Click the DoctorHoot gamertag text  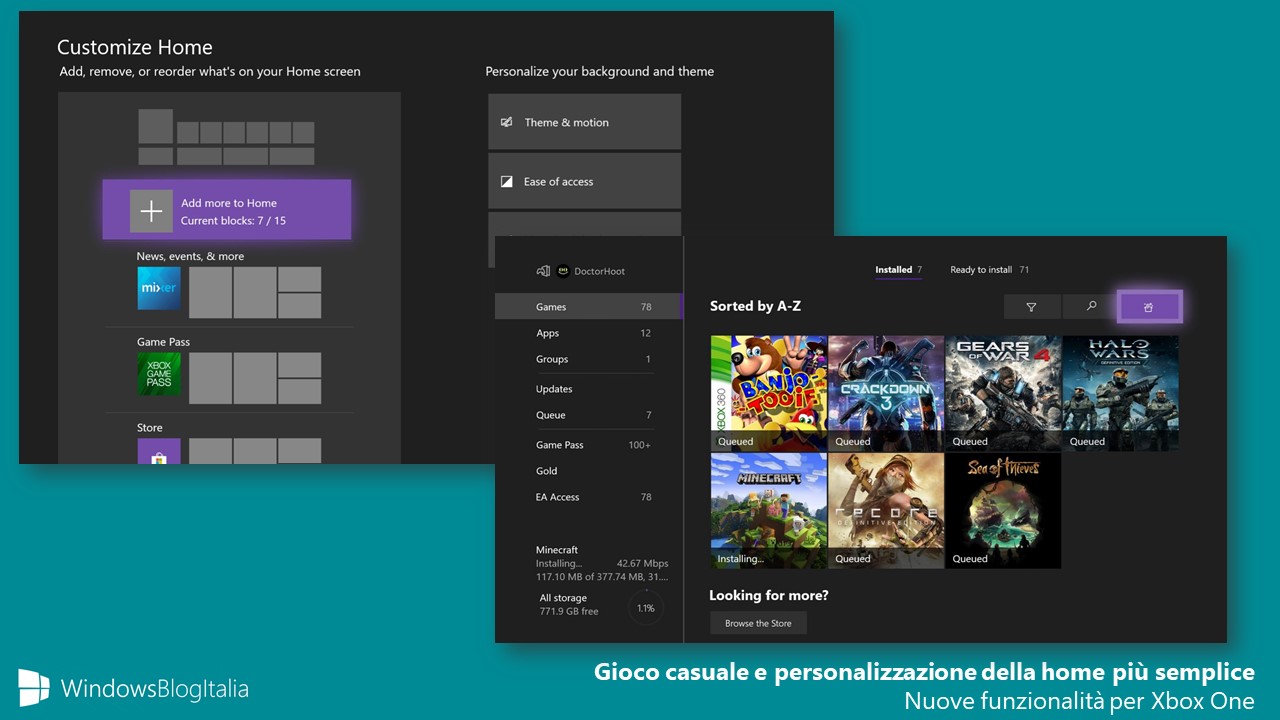point(600,271)
